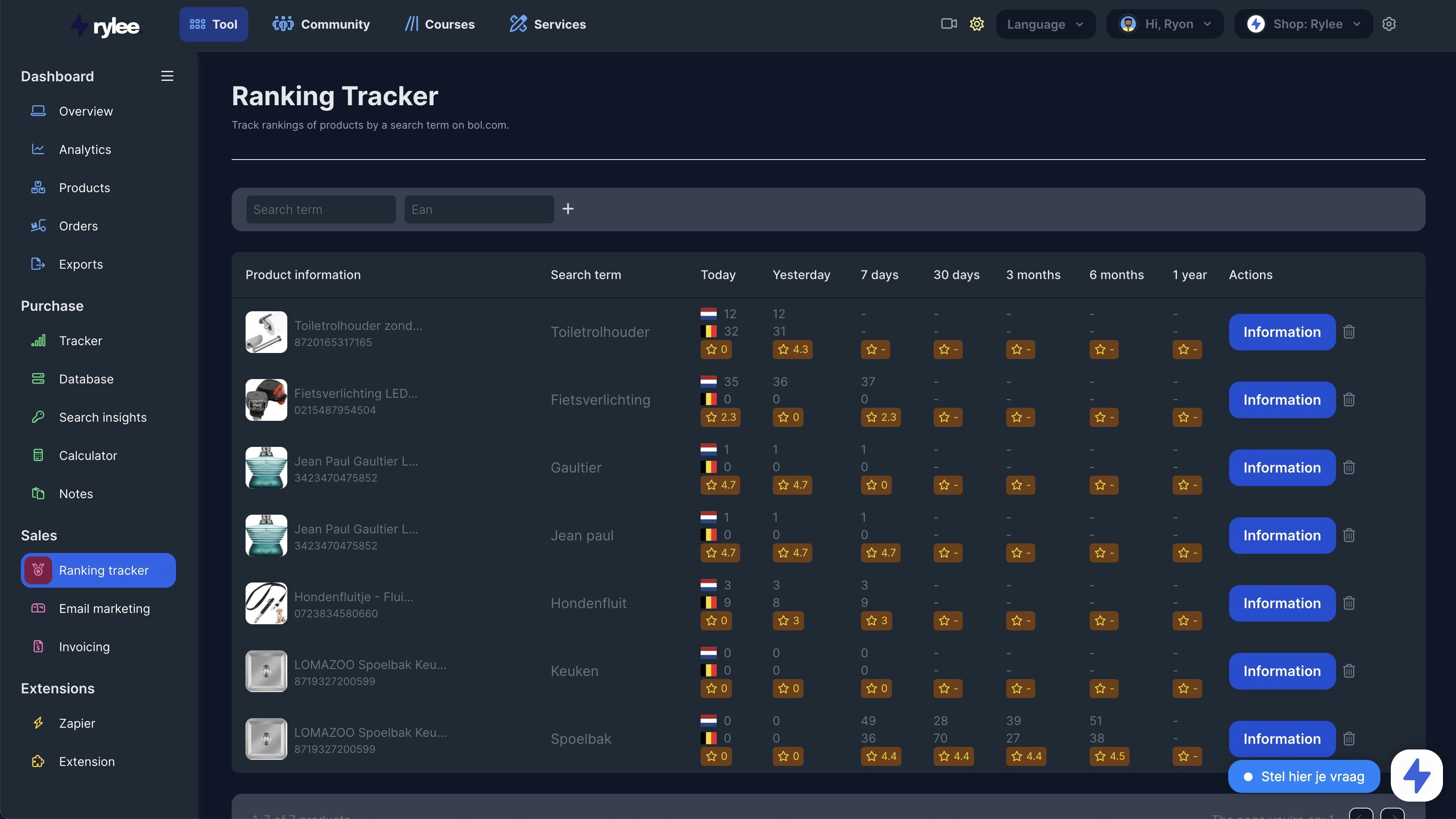Delete the Spoelbak row via trash icon
The image size is (1456, 819).
pos(1349,739)
